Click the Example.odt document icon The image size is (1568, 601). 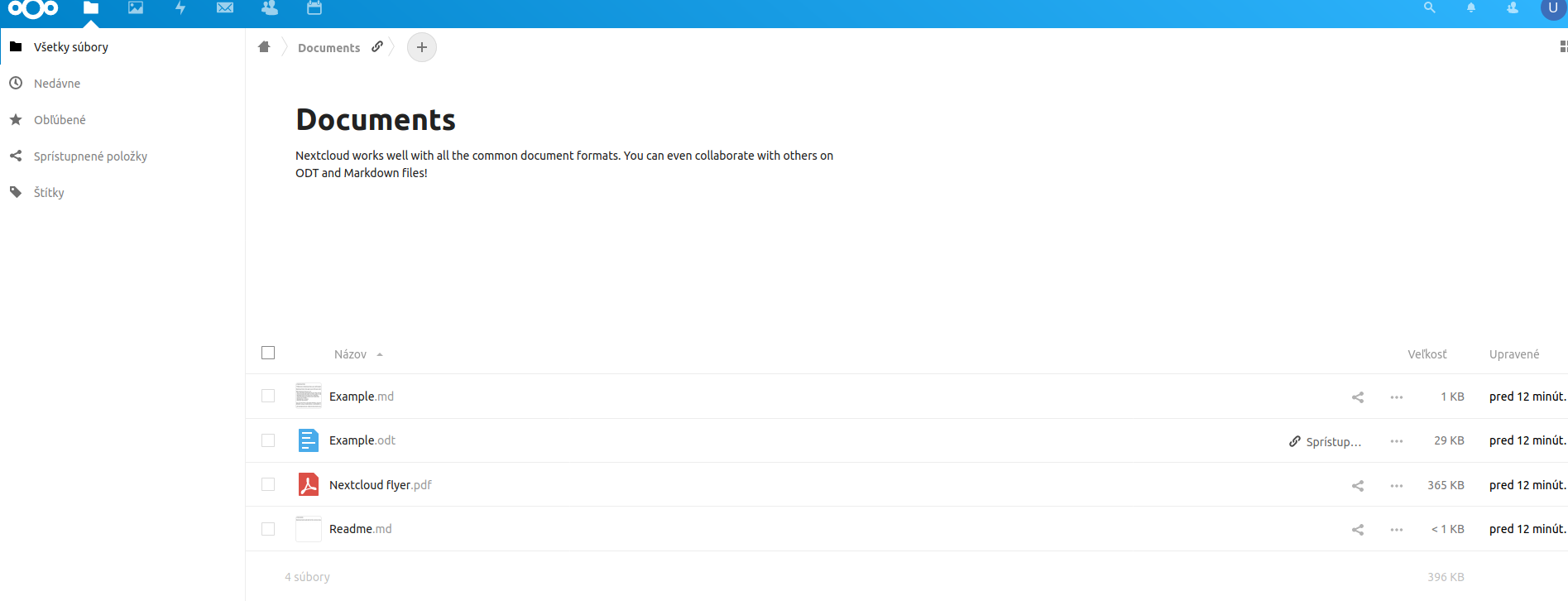tap(309, 440)
